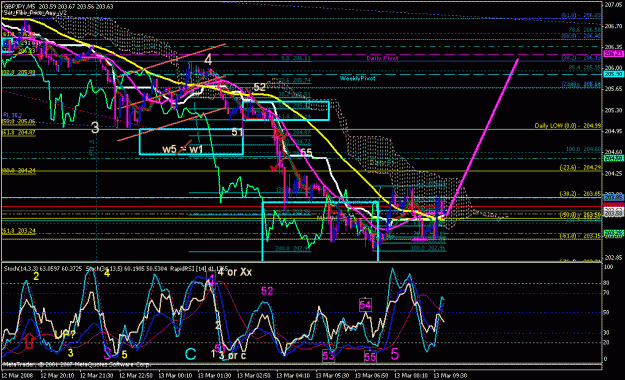This screenshot has height=380, width=625.
Task: Click the Daily LOW (0.0) - 204.99 label
Action: click(568, 126)
